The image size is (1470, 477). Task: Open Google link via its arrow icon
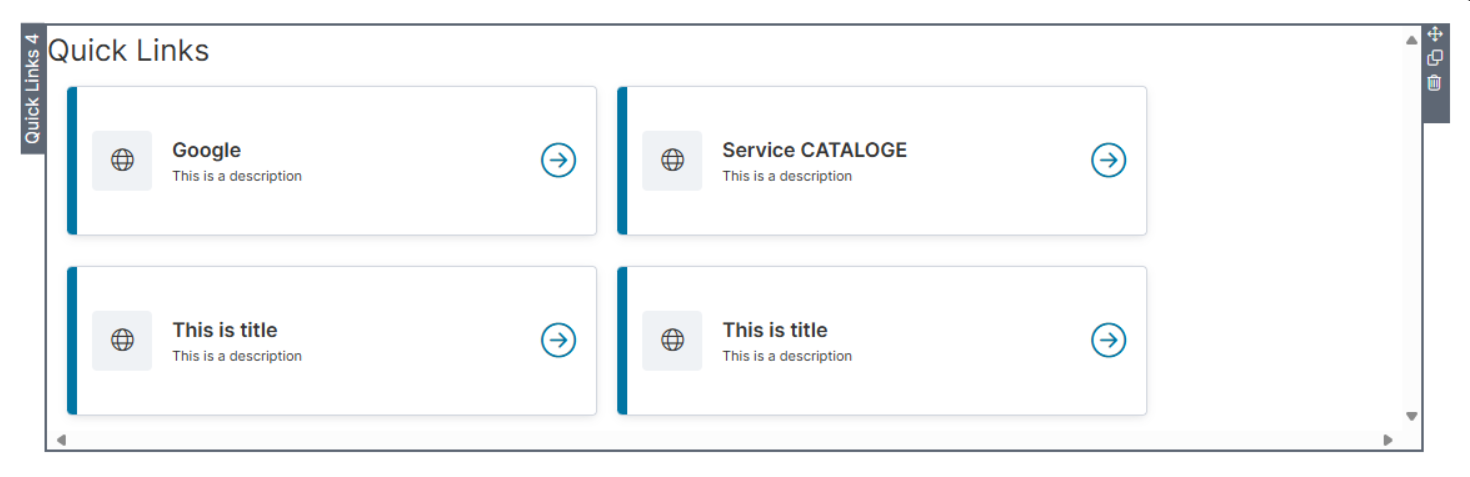pyautogui.click(x=558, y=160)
